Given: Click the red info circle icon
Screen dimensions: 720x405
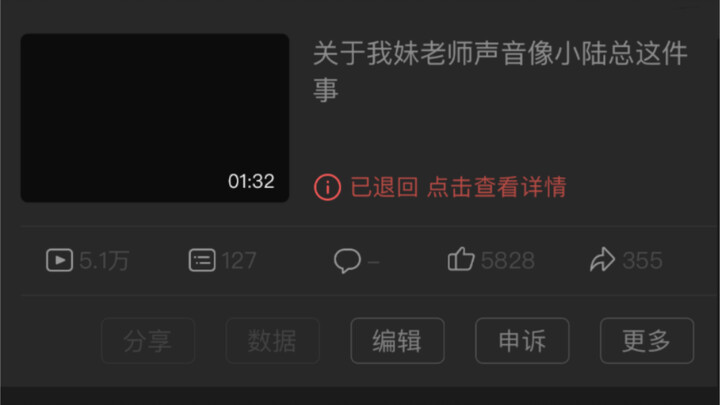Looking at the screenshot, I should click(327, 187).
